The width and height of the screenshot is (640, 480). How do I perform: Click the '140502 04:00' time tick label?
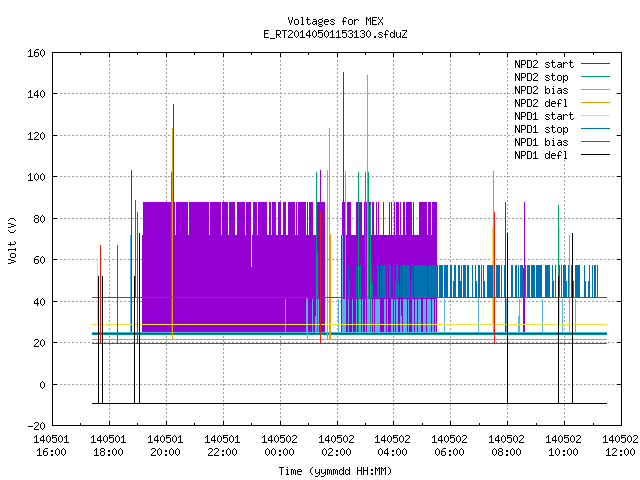[x=392, y=446]
